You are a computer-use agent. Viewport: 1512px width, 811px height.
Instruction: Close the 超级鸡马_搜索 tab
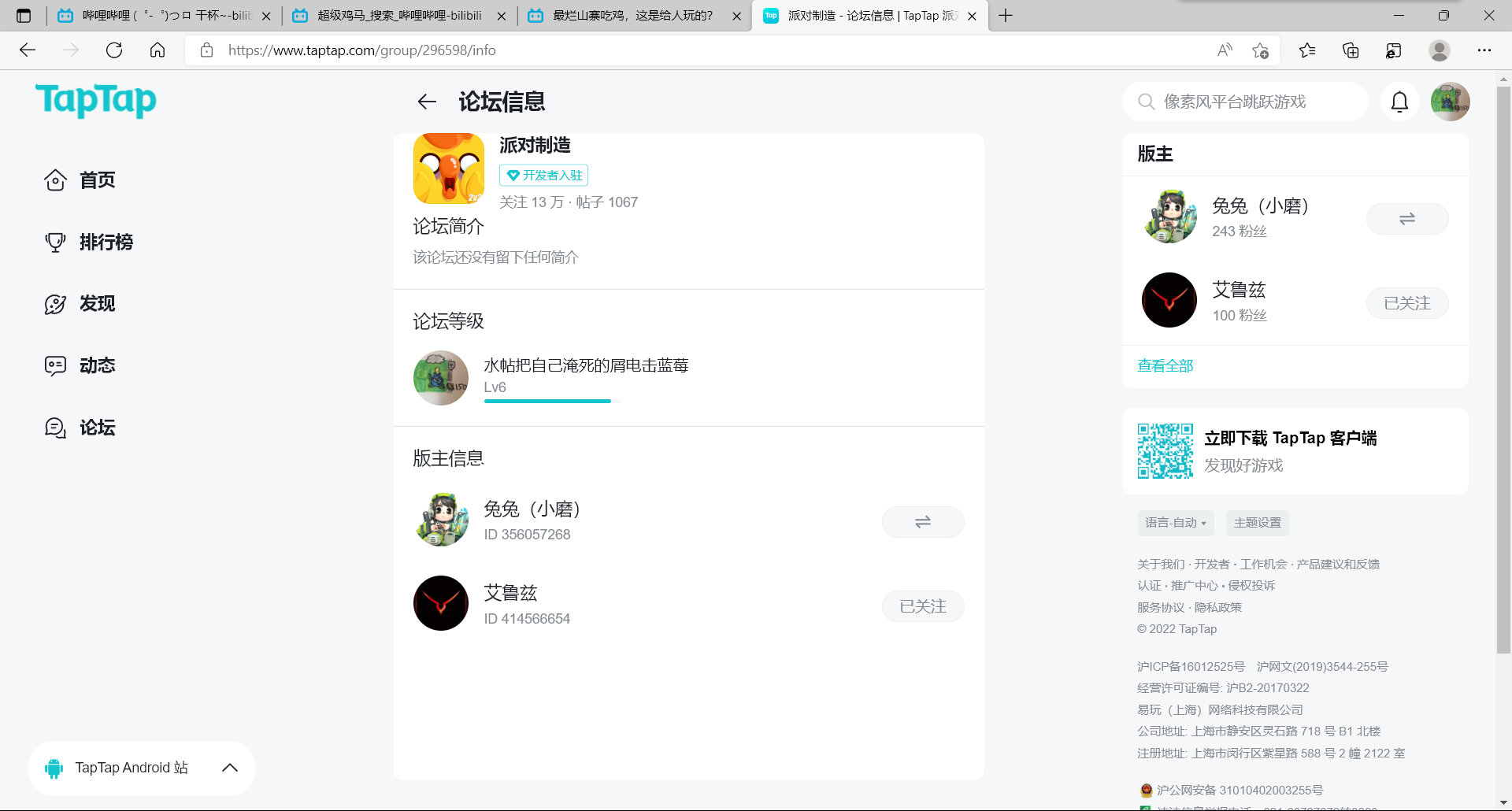(502, 16)
